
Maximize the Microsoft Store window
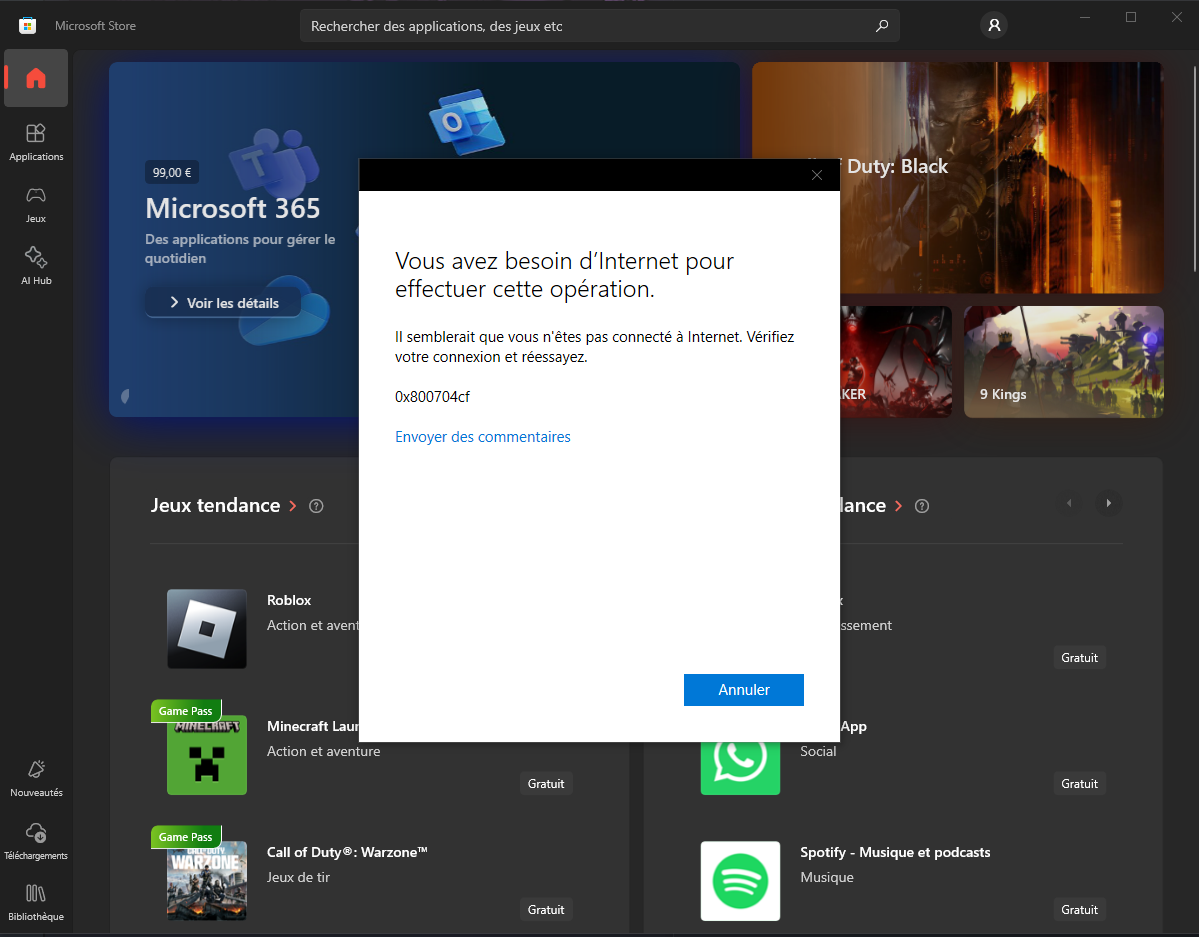[x=1131, y=17]
